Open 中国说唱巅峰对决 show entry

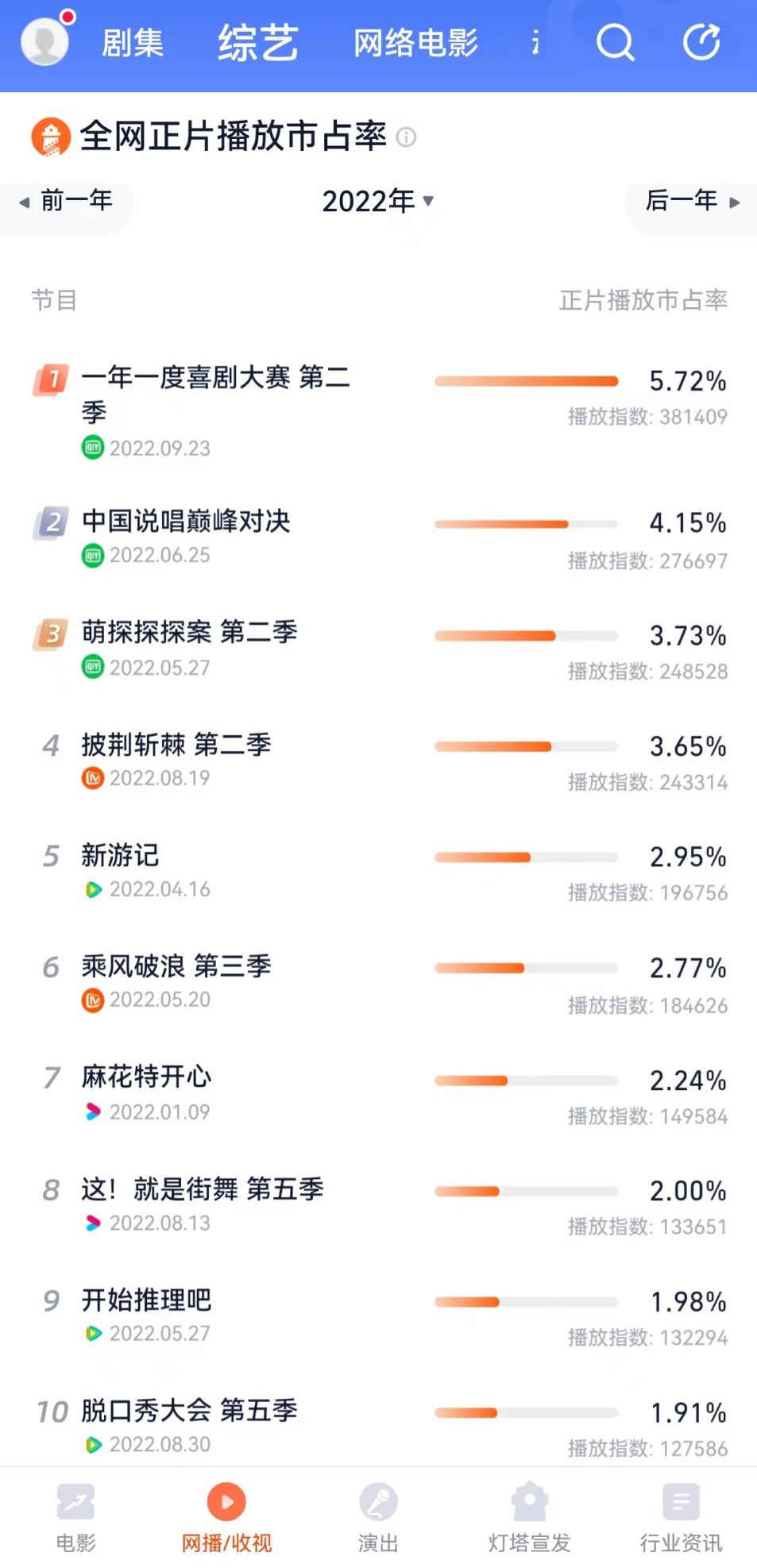[x=186, y=522]
